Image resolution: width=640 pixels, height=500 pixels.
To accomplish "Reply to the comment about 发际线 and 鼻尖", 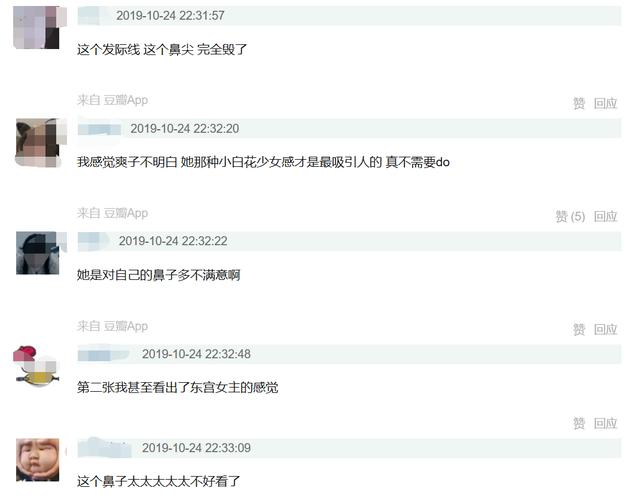I will pyautogui.click(x=605, y=104).
